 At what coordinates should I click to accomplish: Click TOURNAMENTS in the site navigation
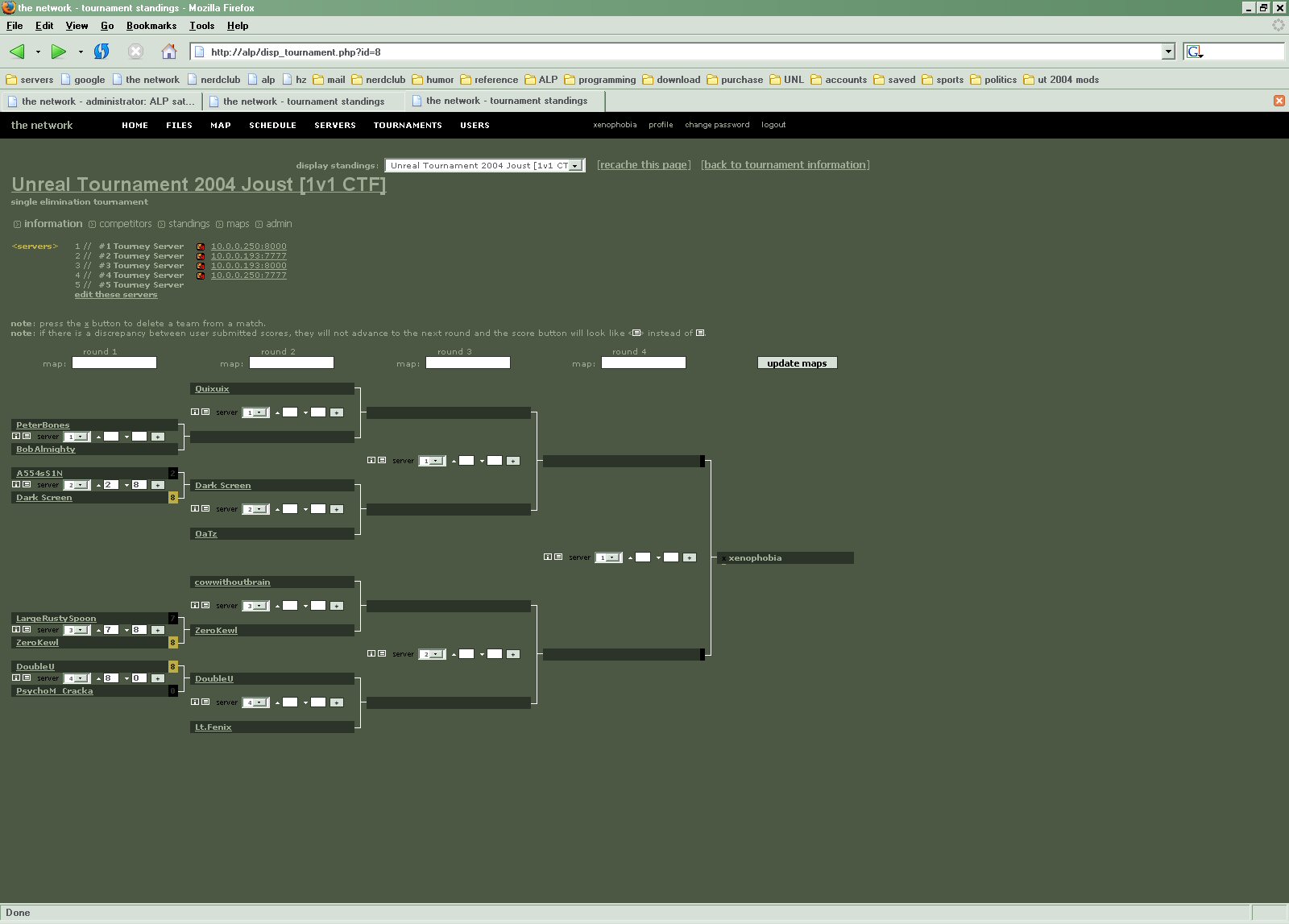click(x=408, y=125)
